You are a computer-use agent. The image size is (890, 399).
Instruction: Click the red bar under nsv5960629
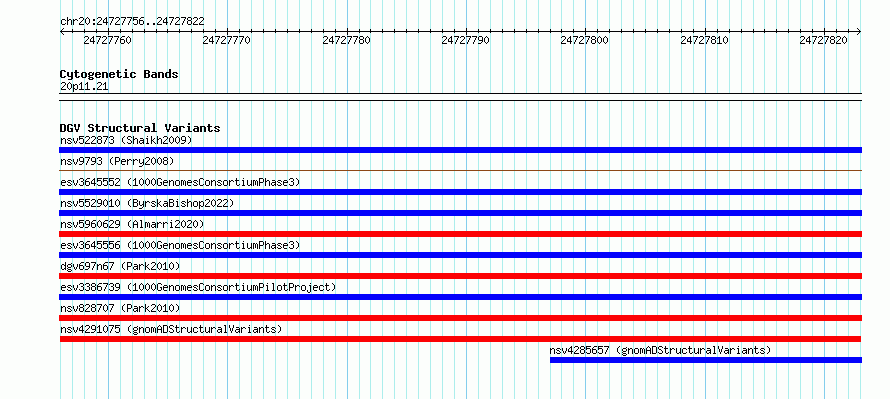[x=460, y=234]
